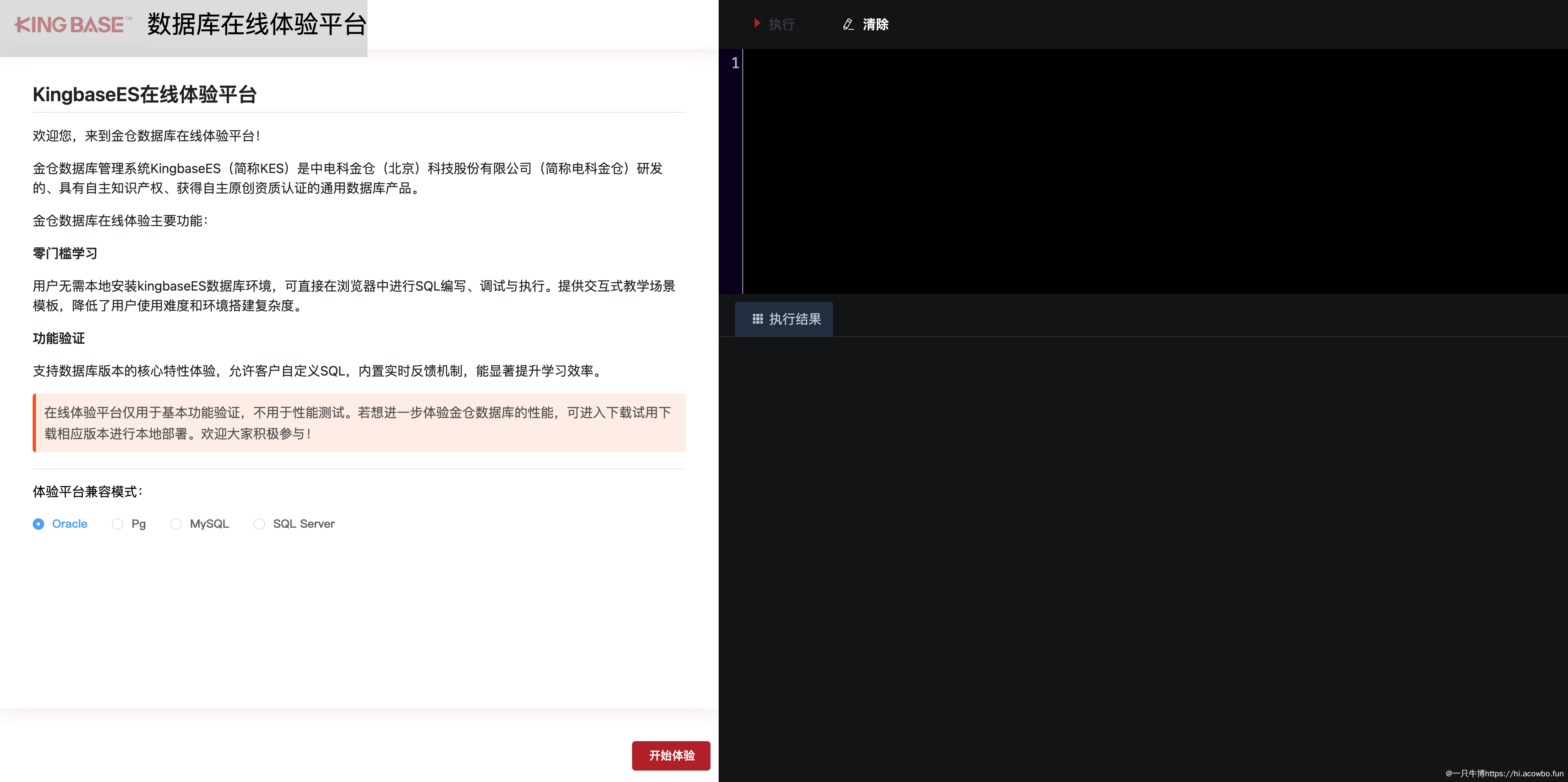This screenshot has width=1568, height=782.
Task: Click the pink notice about 在线体验平台仅用于基本功能验证
Action: (359, 423)
